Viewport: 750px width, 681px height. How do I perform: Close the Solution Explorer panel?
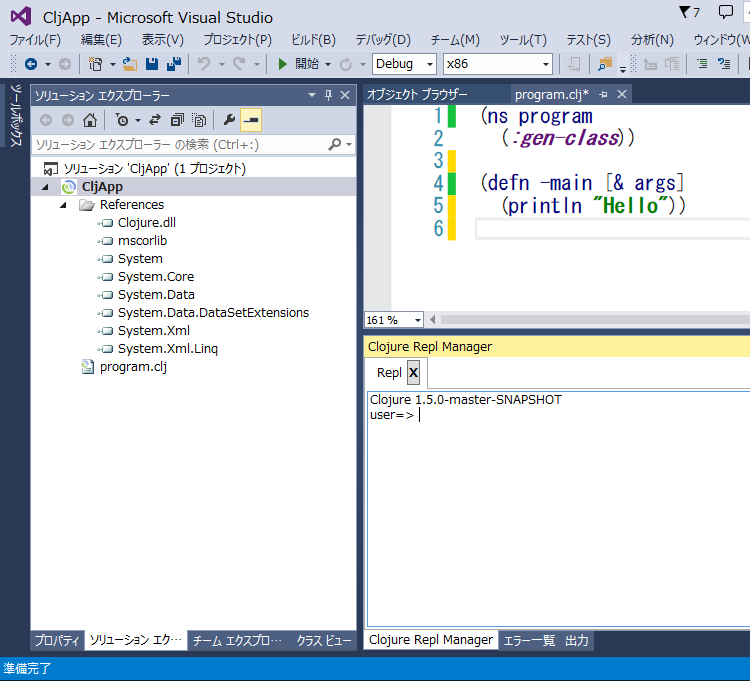345,95
